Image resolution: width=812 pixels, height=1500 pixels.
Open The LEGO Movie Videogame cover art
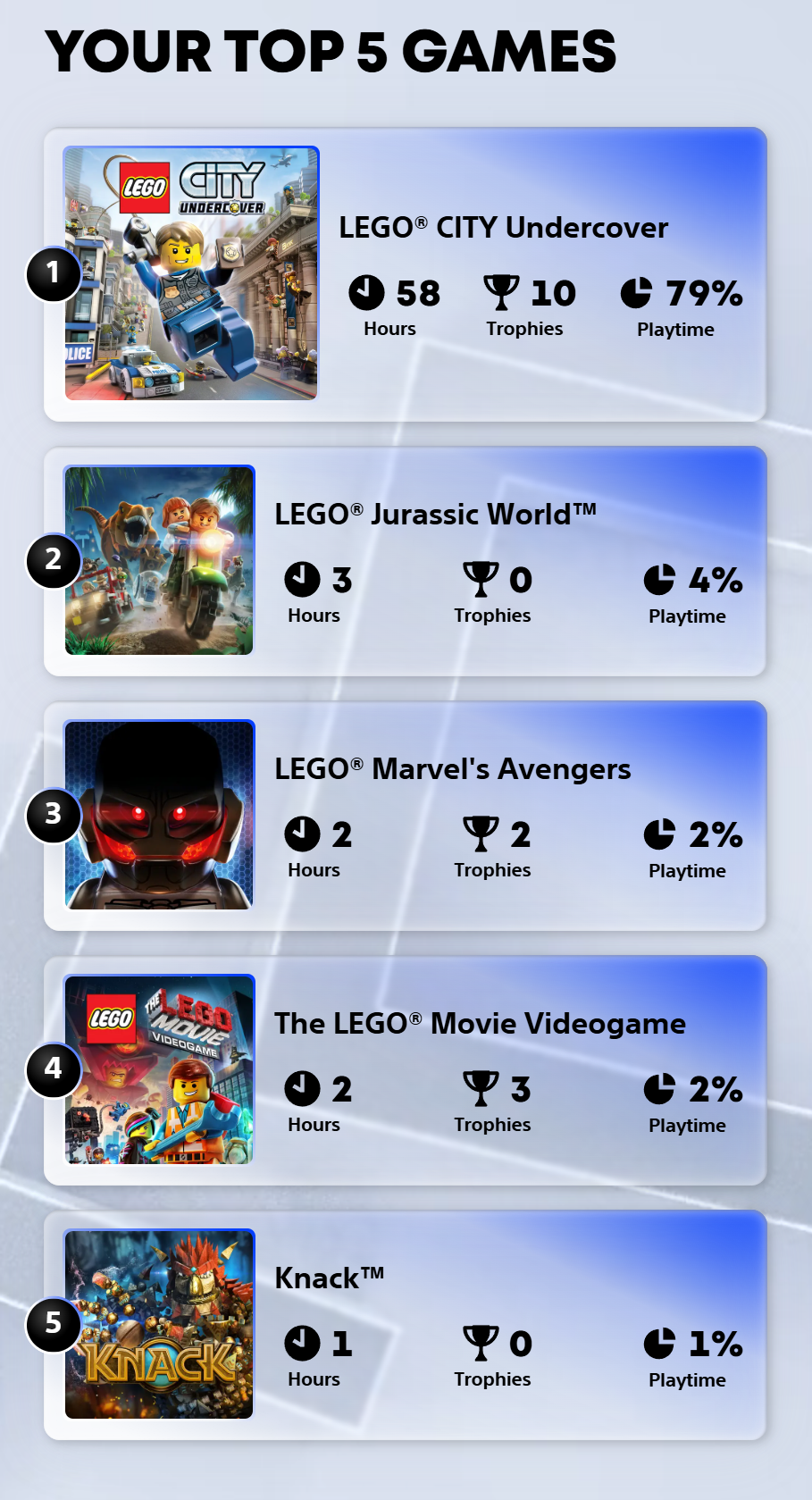[159, 1069]
